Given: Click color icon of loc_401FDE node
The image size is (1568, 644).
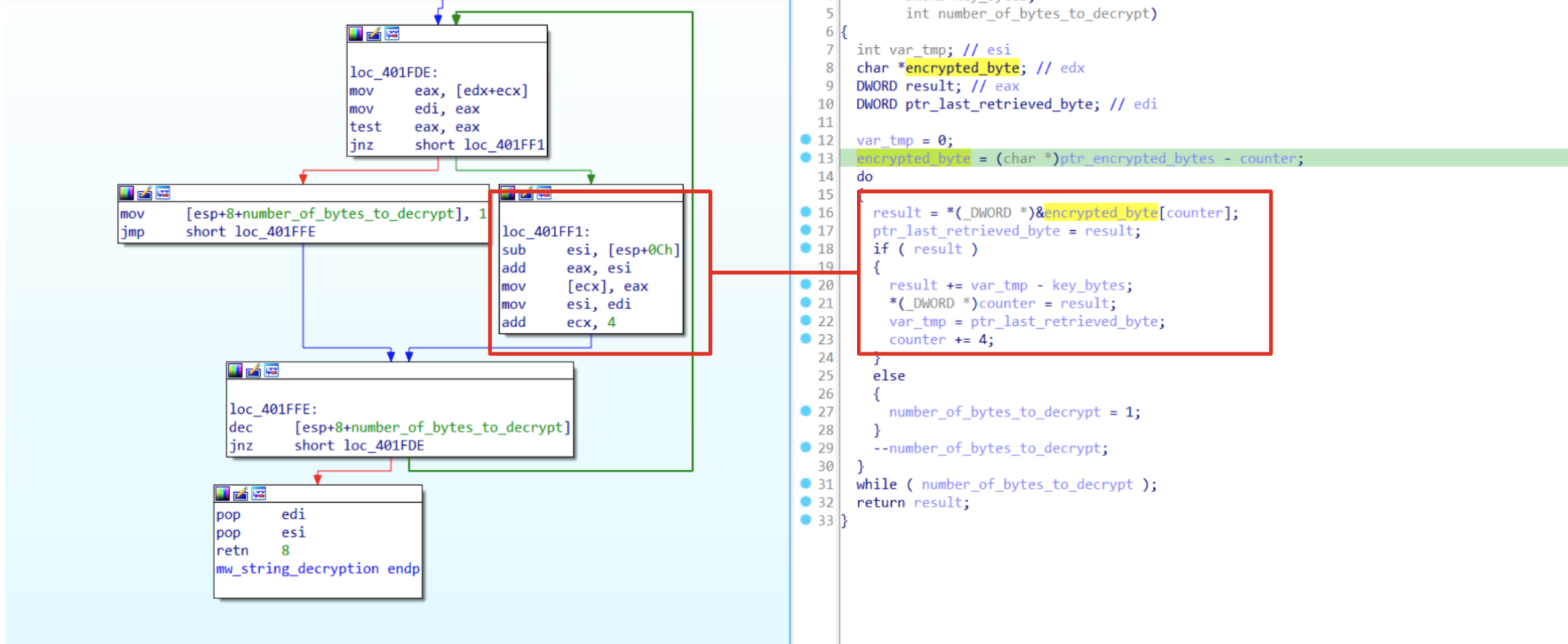Looking at the screenshot, I should click(x=356, y=33).
